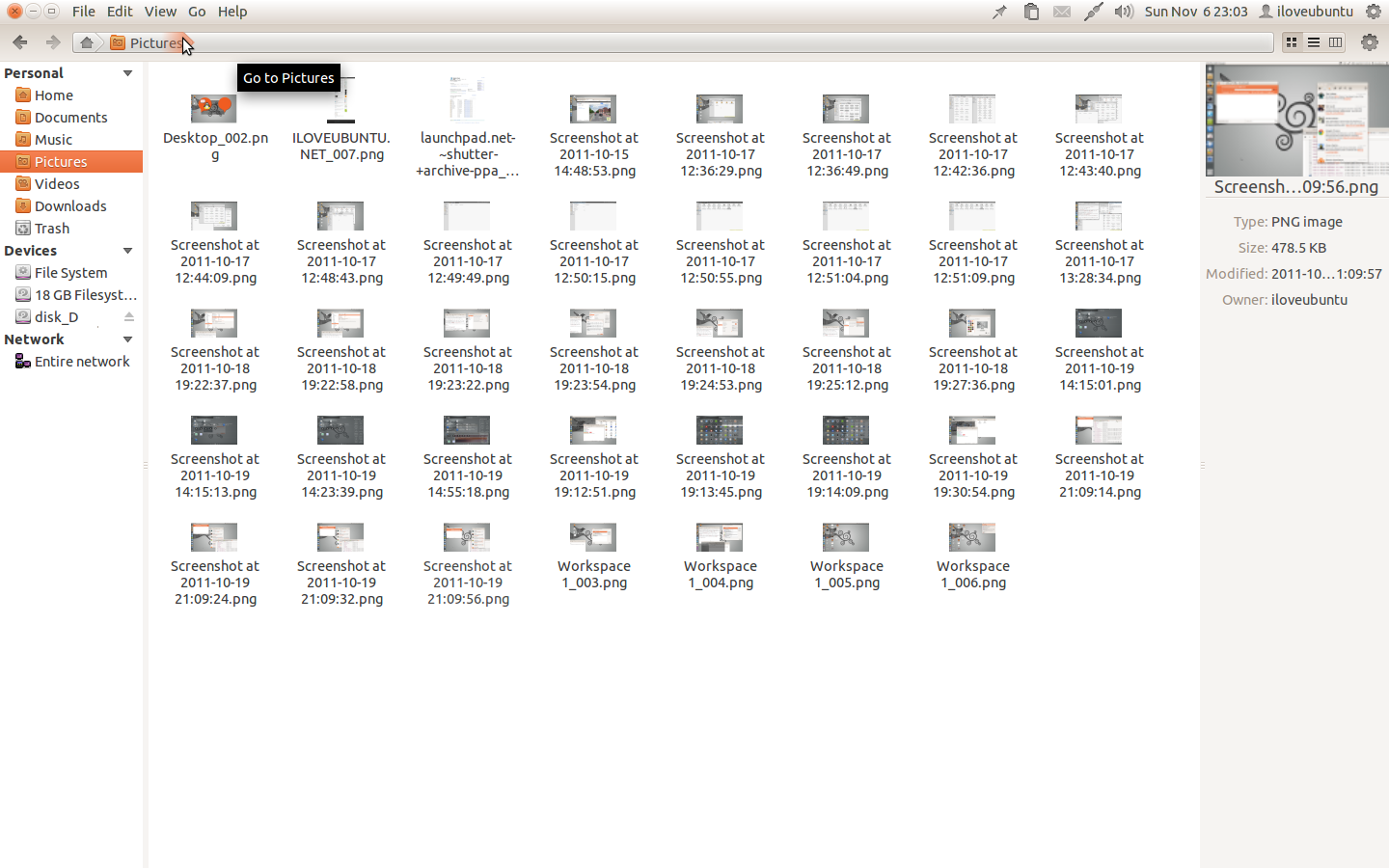The height and width of the screenshot is (868, 1389).
Task: Open the toolbar gear settings menu
Action: click(x=1370, y=42)
